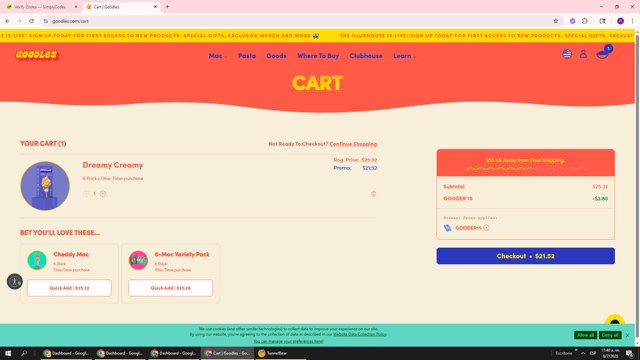Screen dimensions: 640x360
Task: Open a new browser tab
Action: (x=167, y=7)
